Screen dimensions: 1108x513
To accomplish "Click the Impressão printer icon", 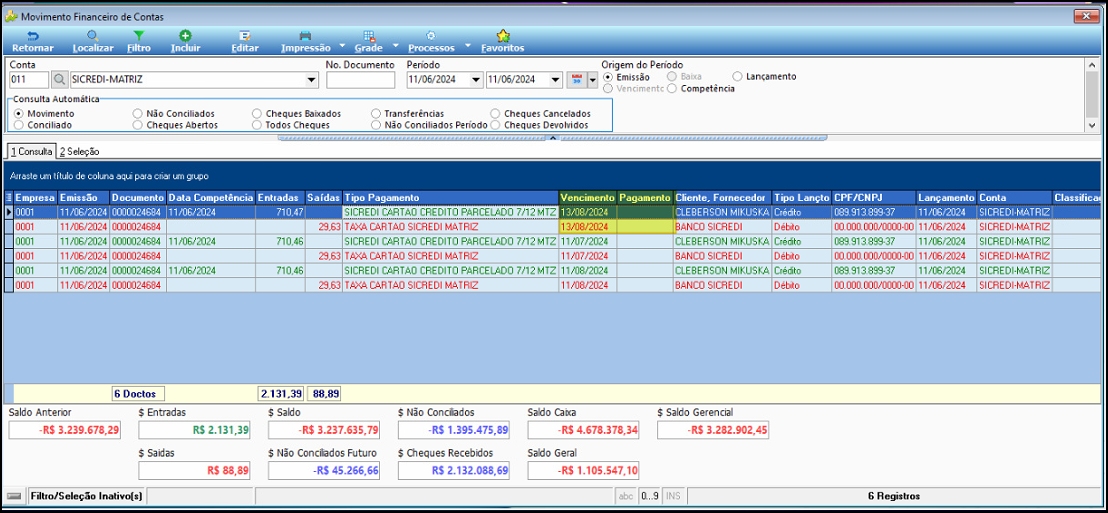I will point(305,35).
